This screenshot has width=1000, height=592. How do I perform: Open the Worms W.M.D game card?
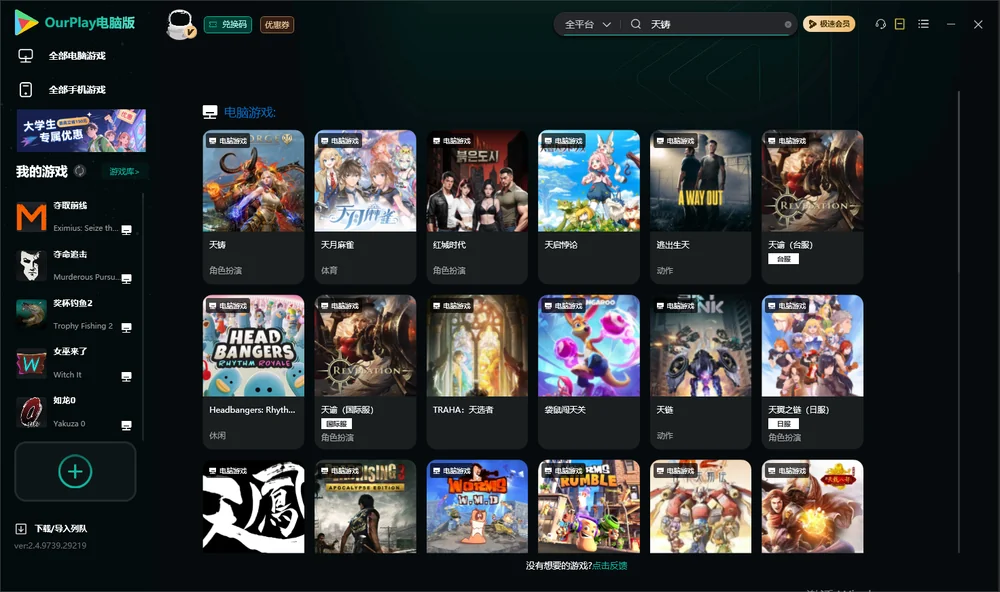(x=477, y=507)
